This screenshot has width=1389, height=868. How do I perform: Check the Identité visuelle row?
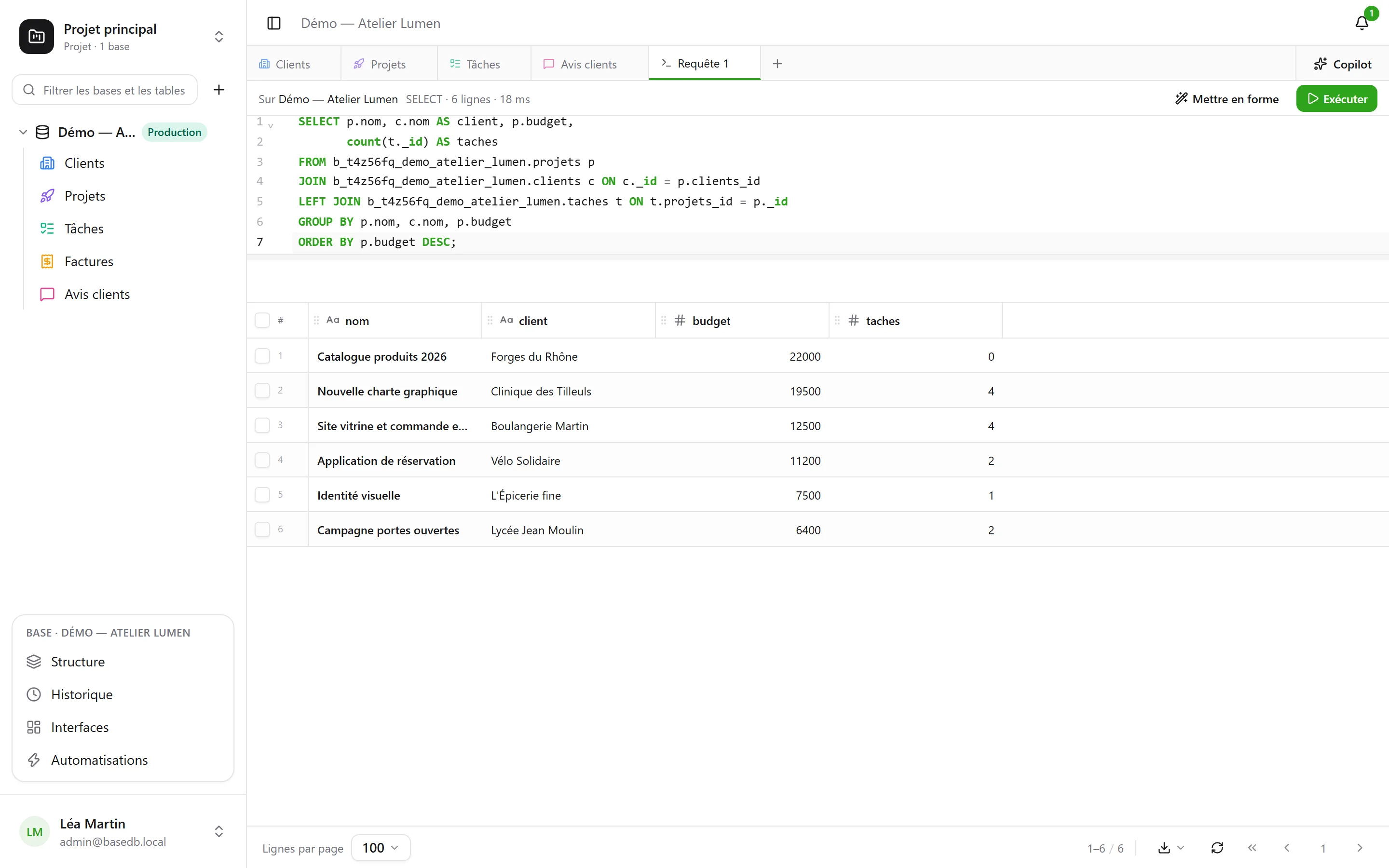[x=262, y=495]
